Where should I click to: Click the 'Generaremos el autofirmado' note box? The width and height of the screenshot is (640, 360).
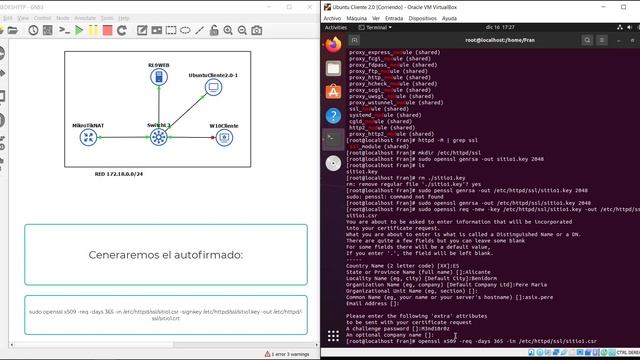(166, 255)
